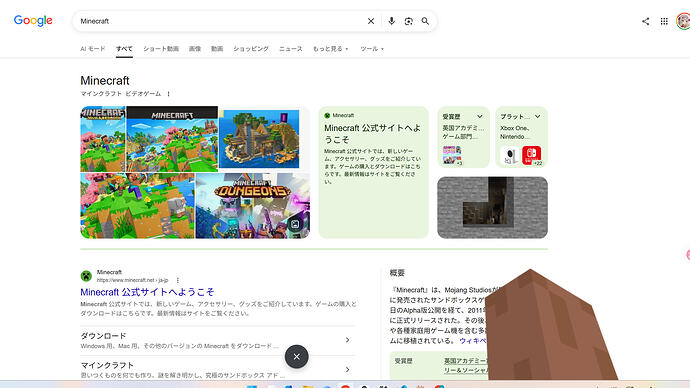Expand the 受賞歴 card chevron
690x388 pixels.
point(480,117)
